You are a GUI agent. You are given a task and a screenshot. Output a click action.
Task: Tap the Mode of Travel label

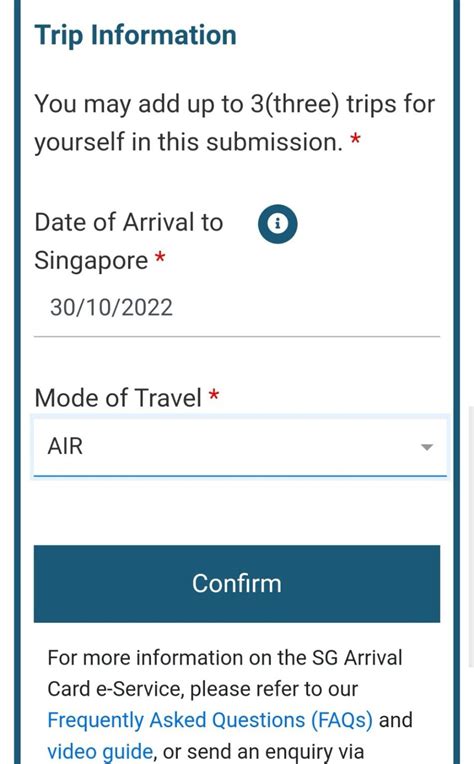coord(118,398)
